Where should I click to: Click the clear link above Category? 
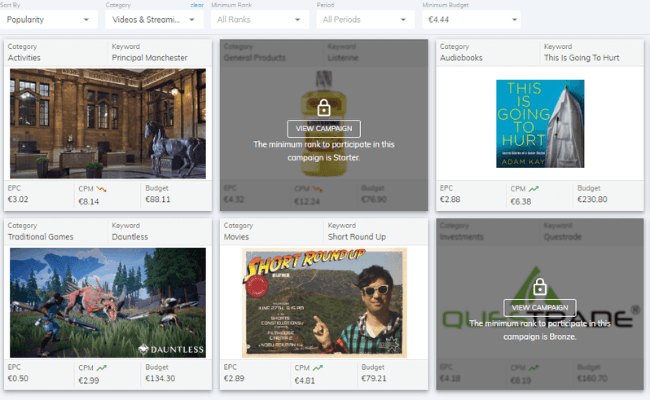coord(197,5)
